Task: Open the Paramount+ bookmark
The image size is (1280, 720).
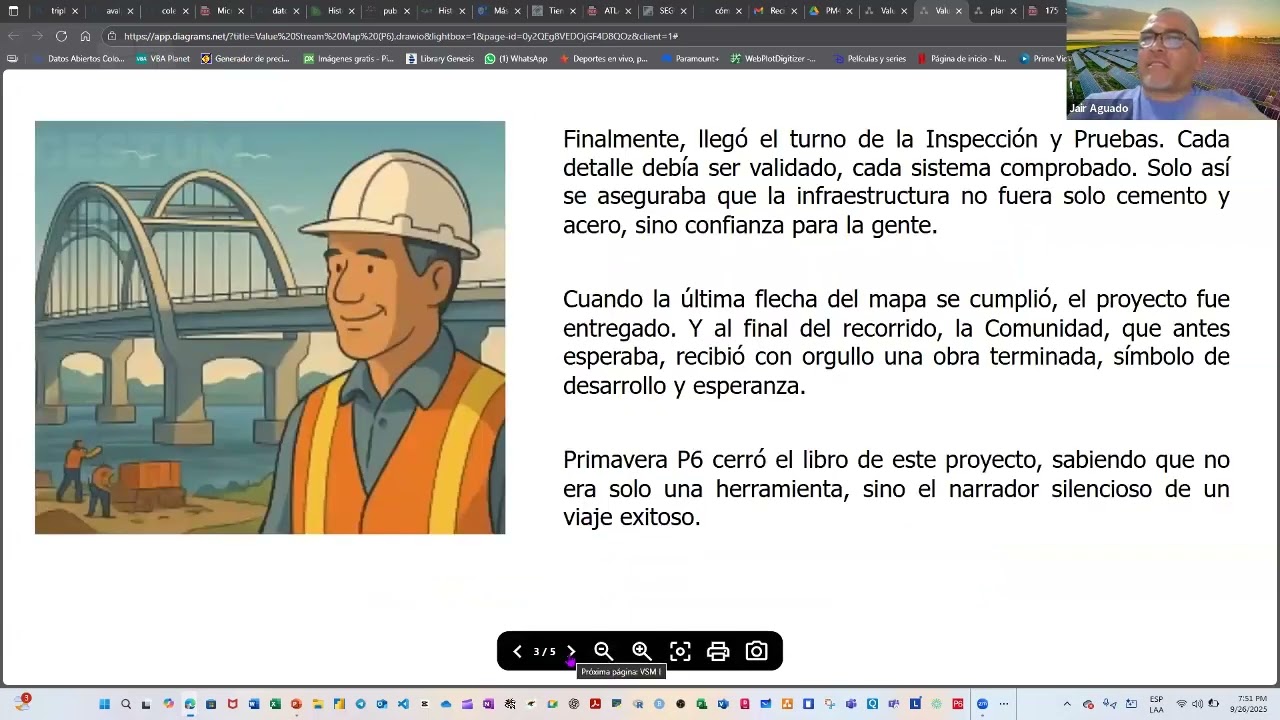Action: [x=690, y=59]
